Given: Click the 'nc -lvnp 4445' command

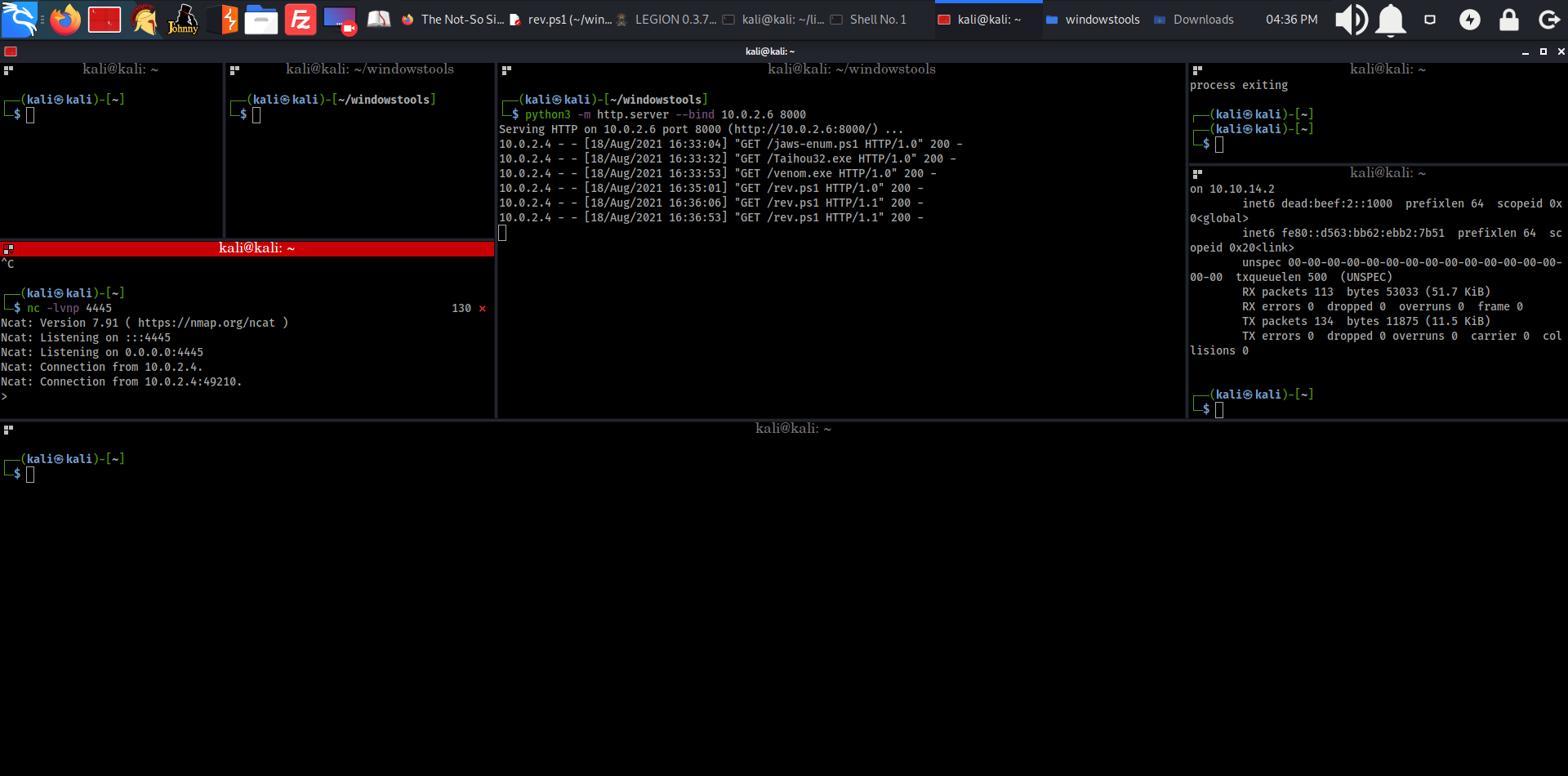Looking at the screenshot, I should tap(69, 308).
